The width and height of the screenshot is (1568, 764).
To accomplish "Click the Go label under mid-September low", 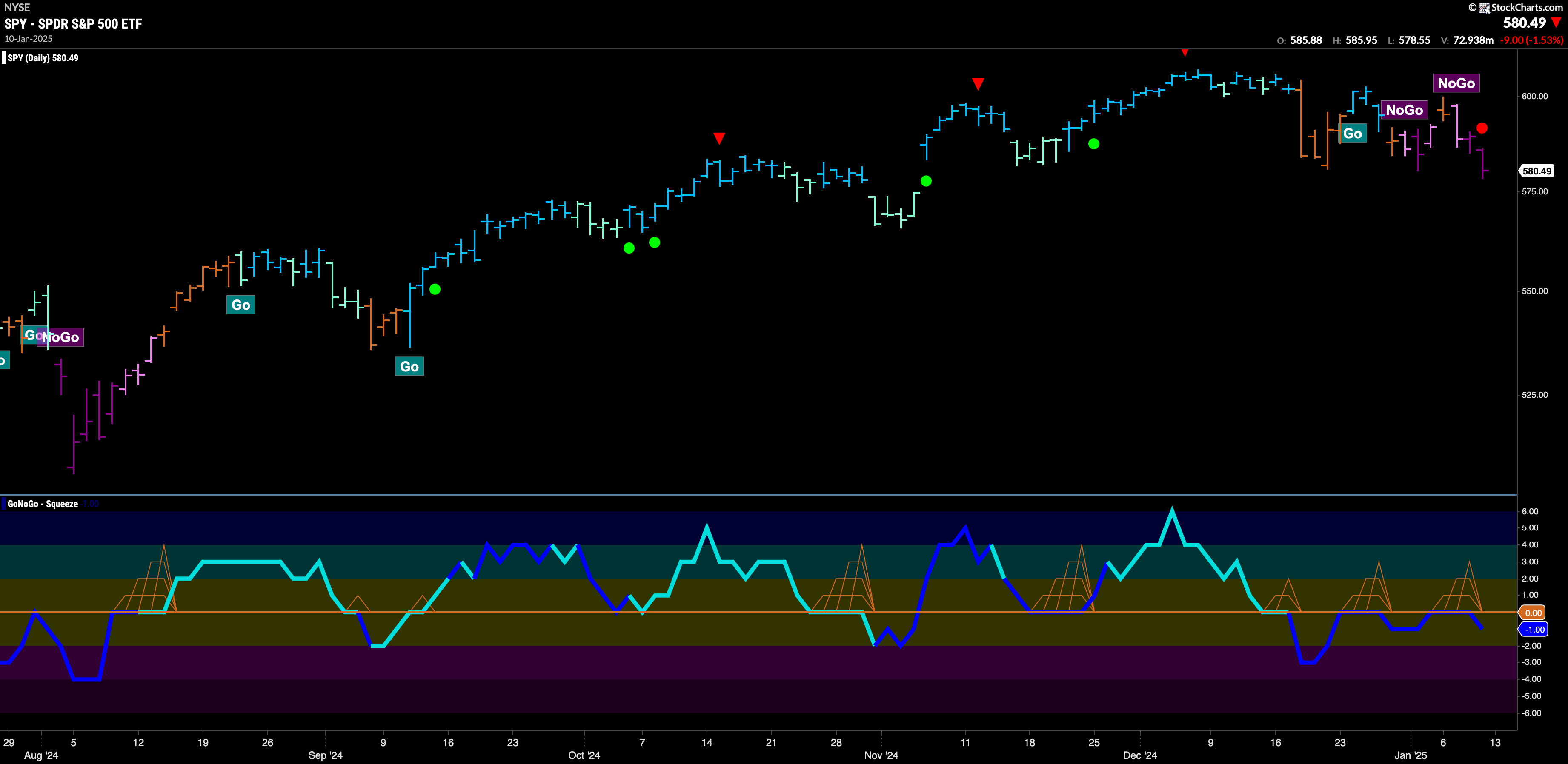I will [x=409, y=366].
